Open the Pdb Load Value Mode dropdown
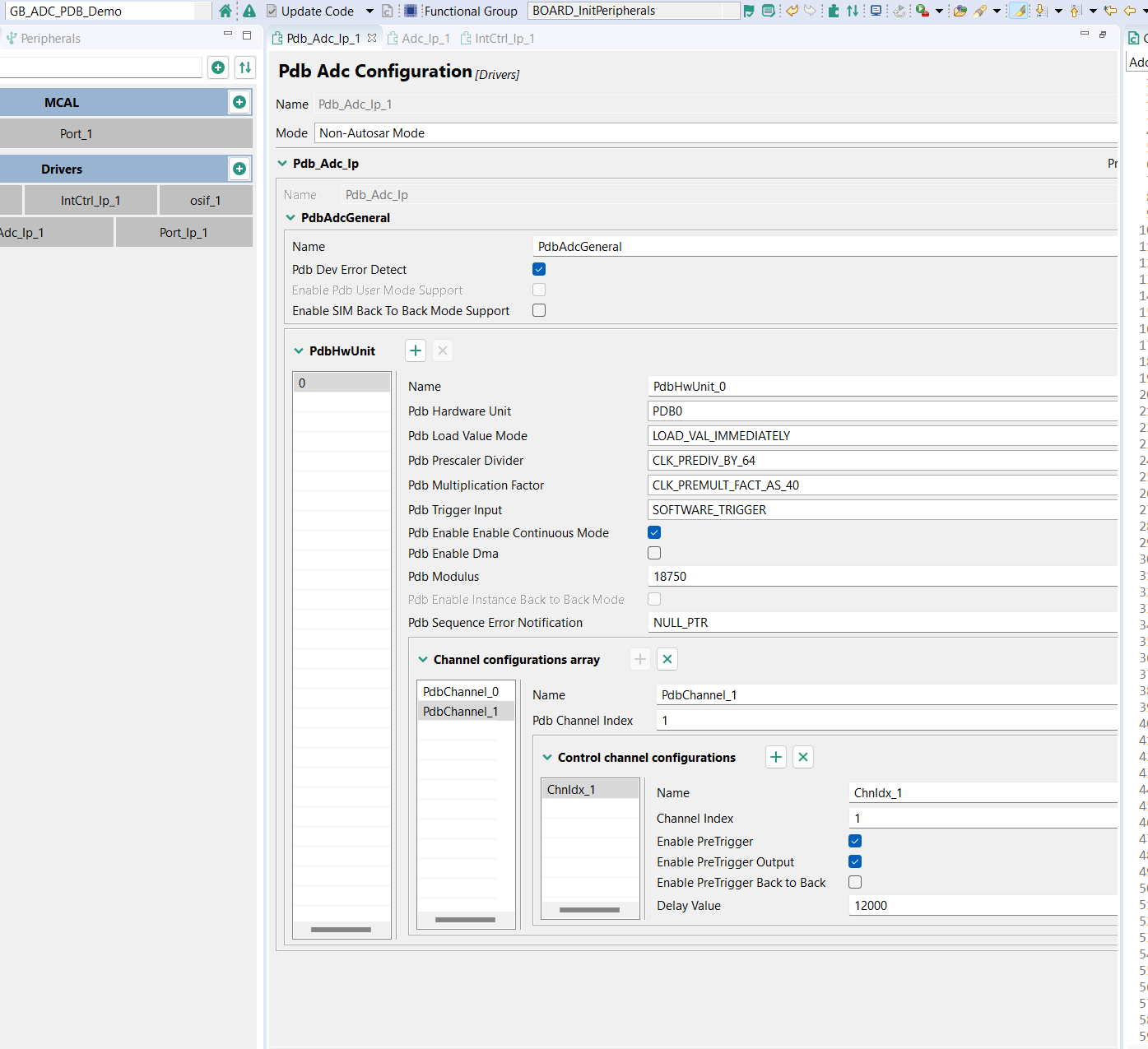Screen dimensions: 1148x1049 [883, 436]
